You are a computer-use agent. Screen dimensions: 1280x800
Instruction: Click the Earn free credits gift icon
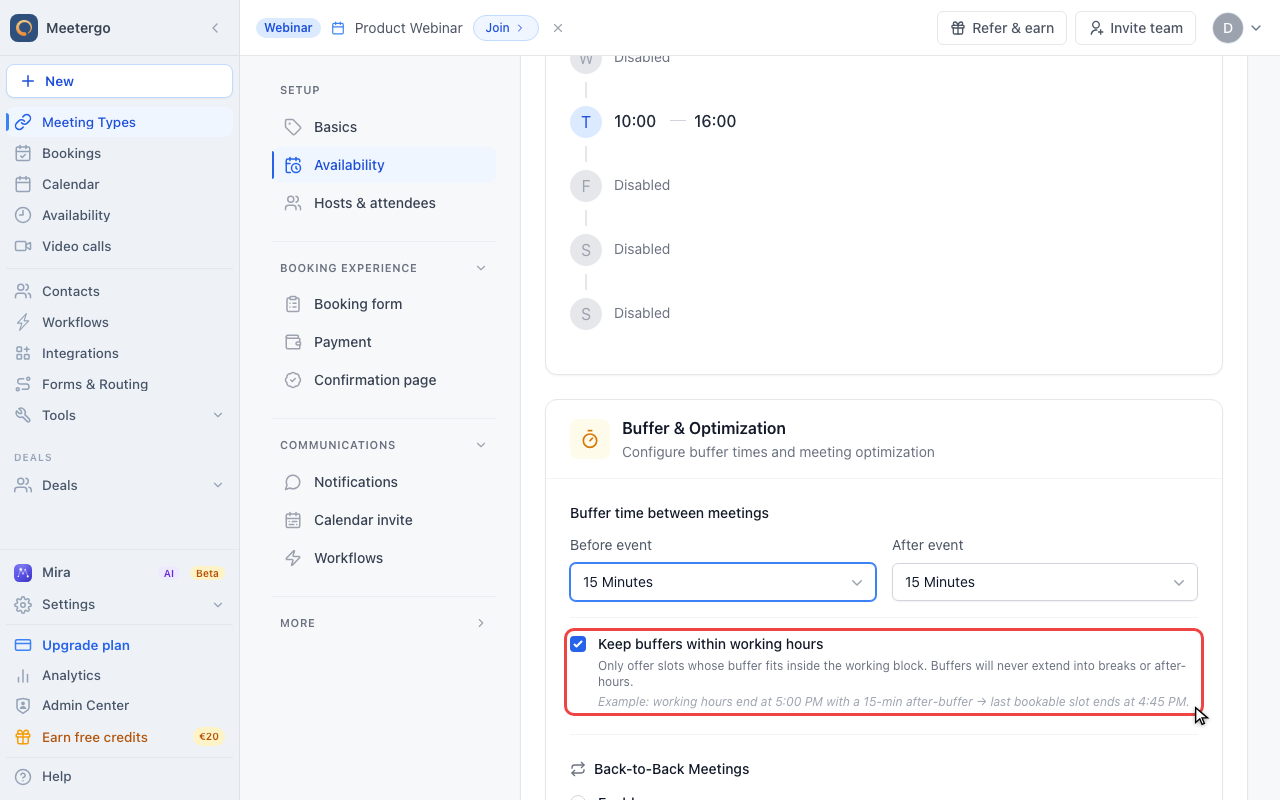23,737
